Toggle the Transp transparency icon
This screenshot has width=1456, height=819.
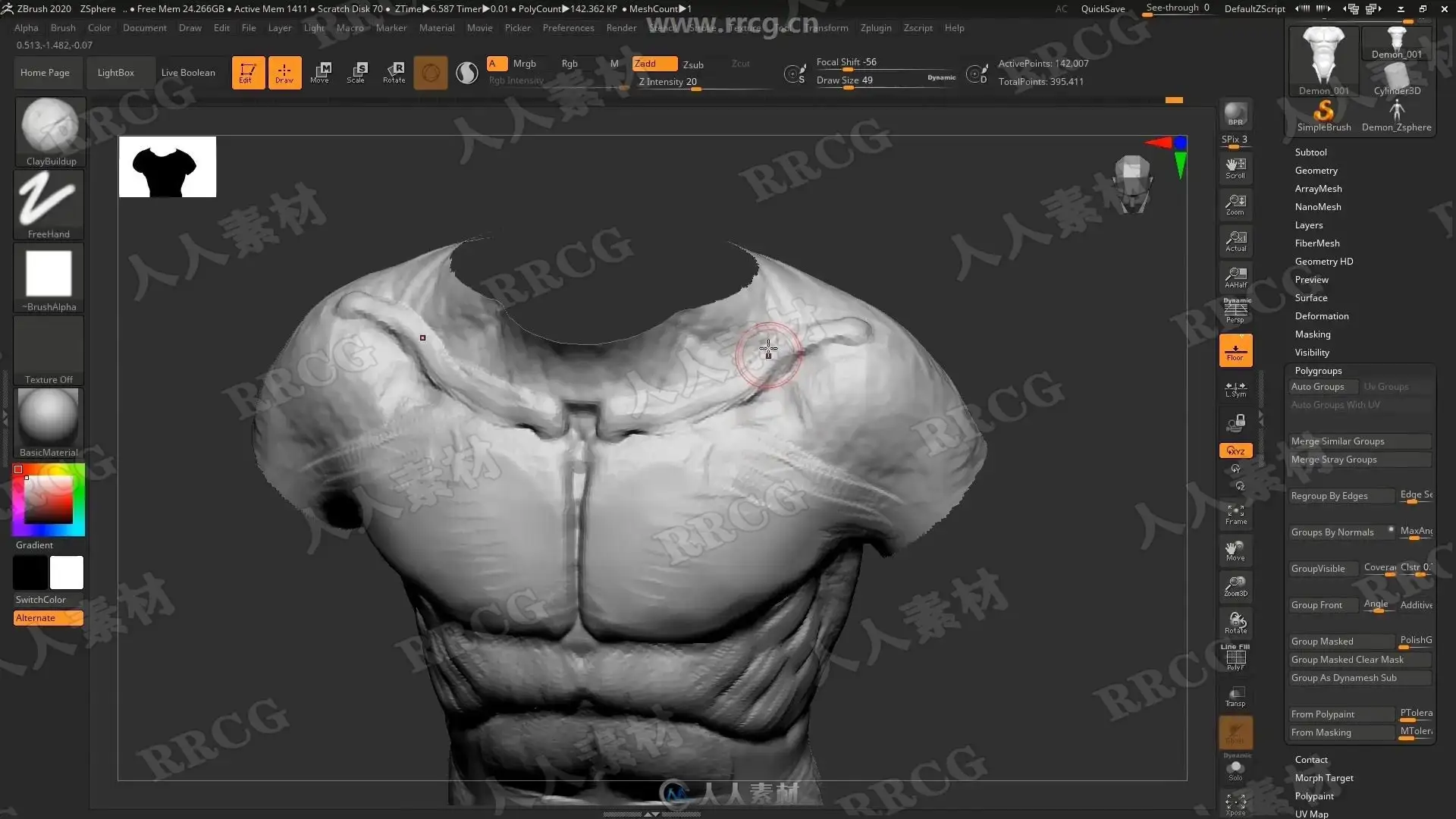pyautogui.click(x=1235, y=696)
